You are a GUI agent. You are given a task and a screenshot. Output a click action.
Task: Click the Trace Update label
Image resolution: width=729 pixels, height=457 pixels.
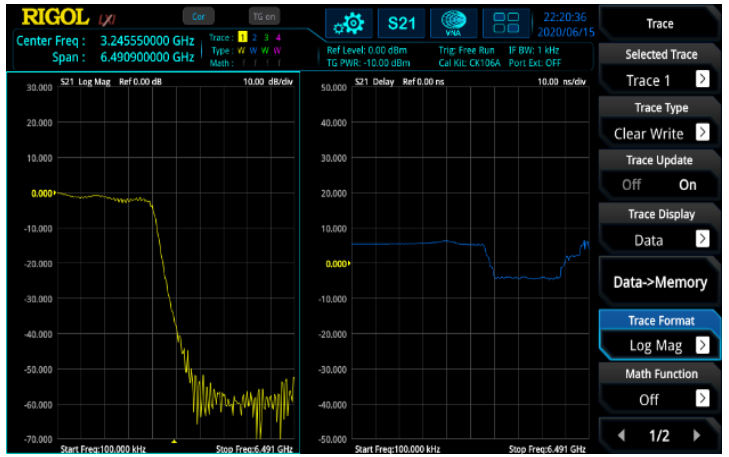click(x=659, y=160)
